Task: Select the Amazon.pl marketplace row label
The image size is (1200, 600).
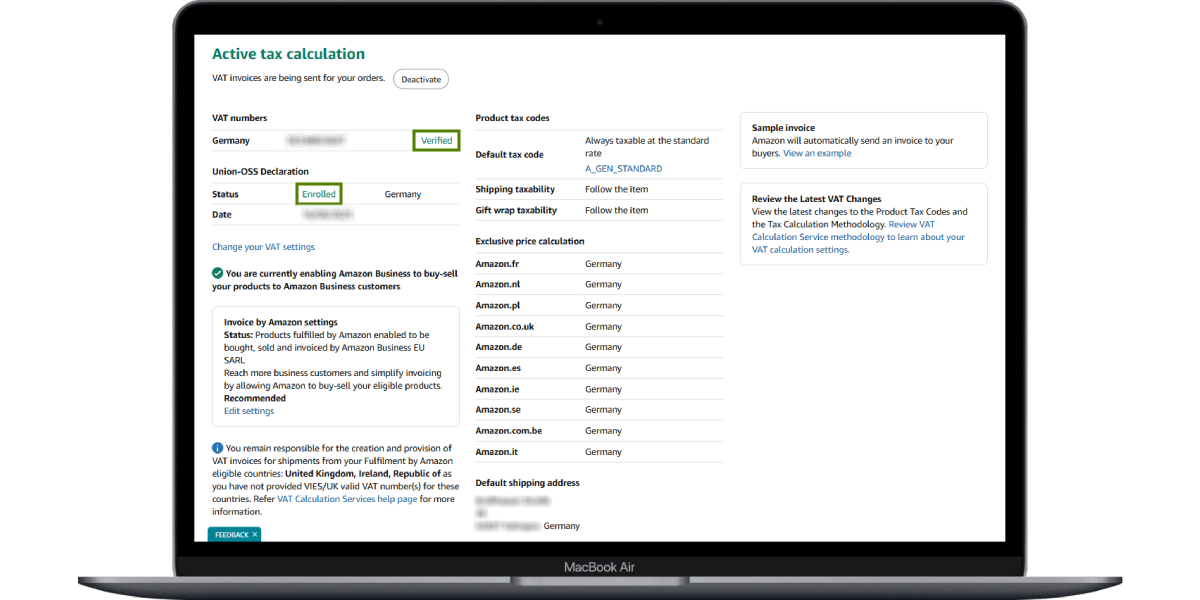Action: (497, 306)
